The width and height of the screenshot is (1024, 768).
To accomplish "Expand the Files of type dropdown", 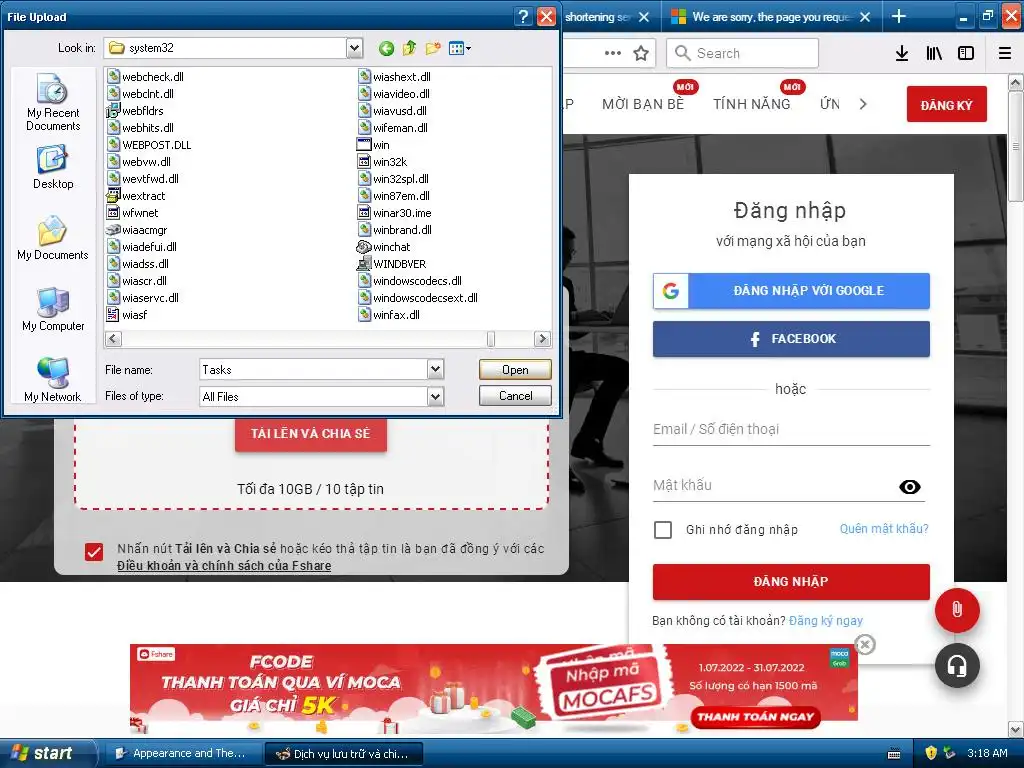I will (x=436, y=396).
